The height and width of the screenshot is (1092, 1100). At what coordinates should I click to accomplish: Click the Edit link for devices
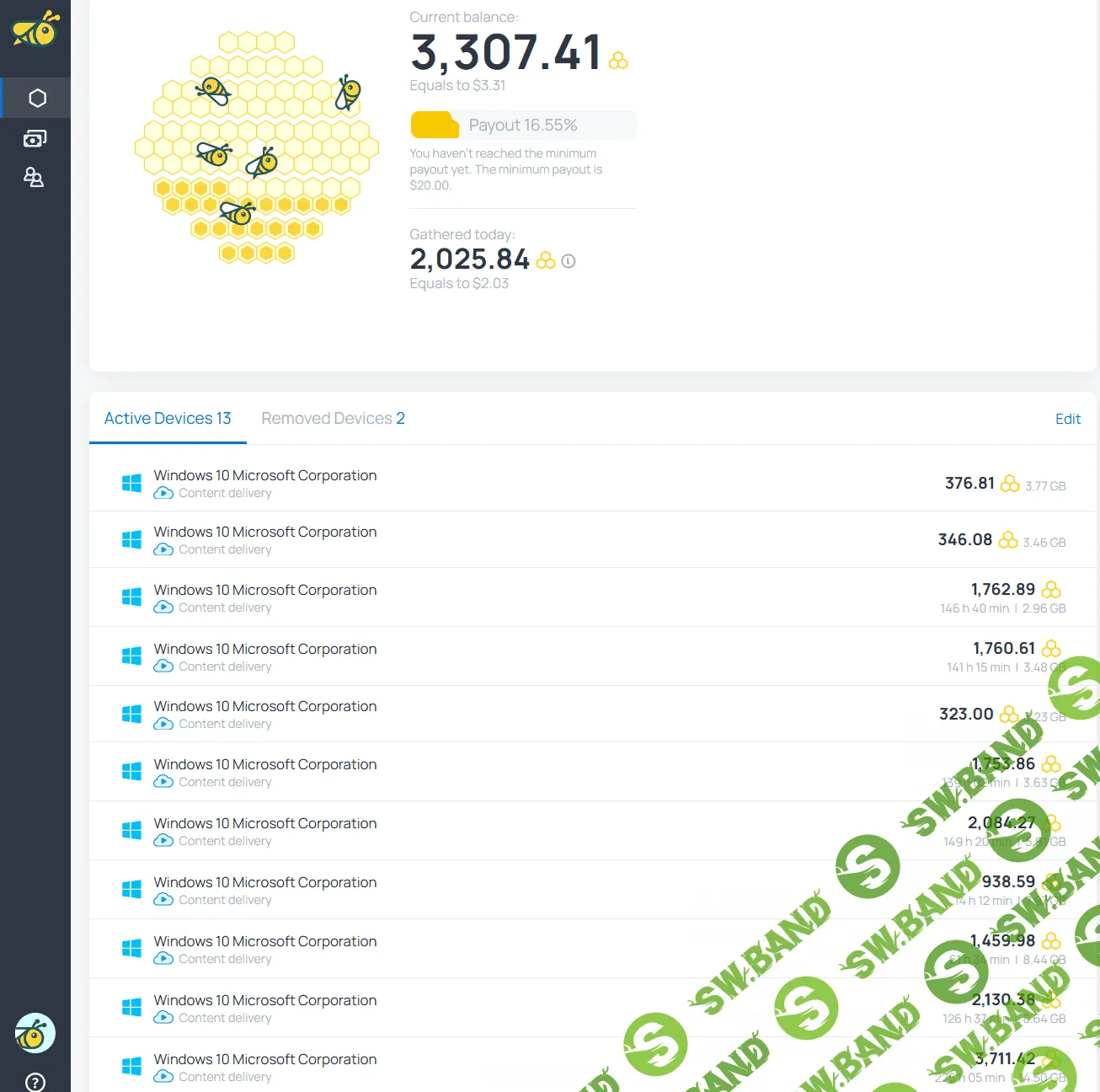(1067, 419)
